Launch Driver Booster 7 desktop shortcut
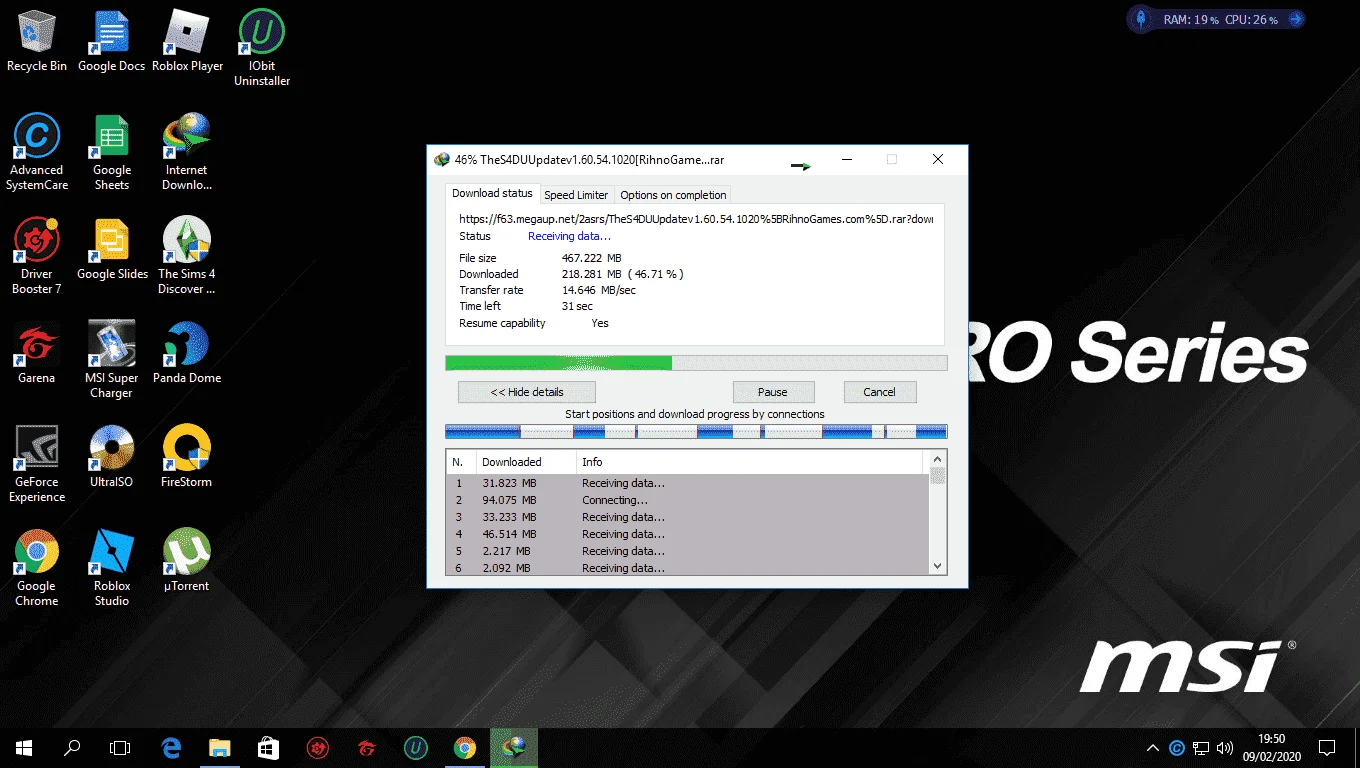Viewport: 1360px width, 768px height. (37, 256)
